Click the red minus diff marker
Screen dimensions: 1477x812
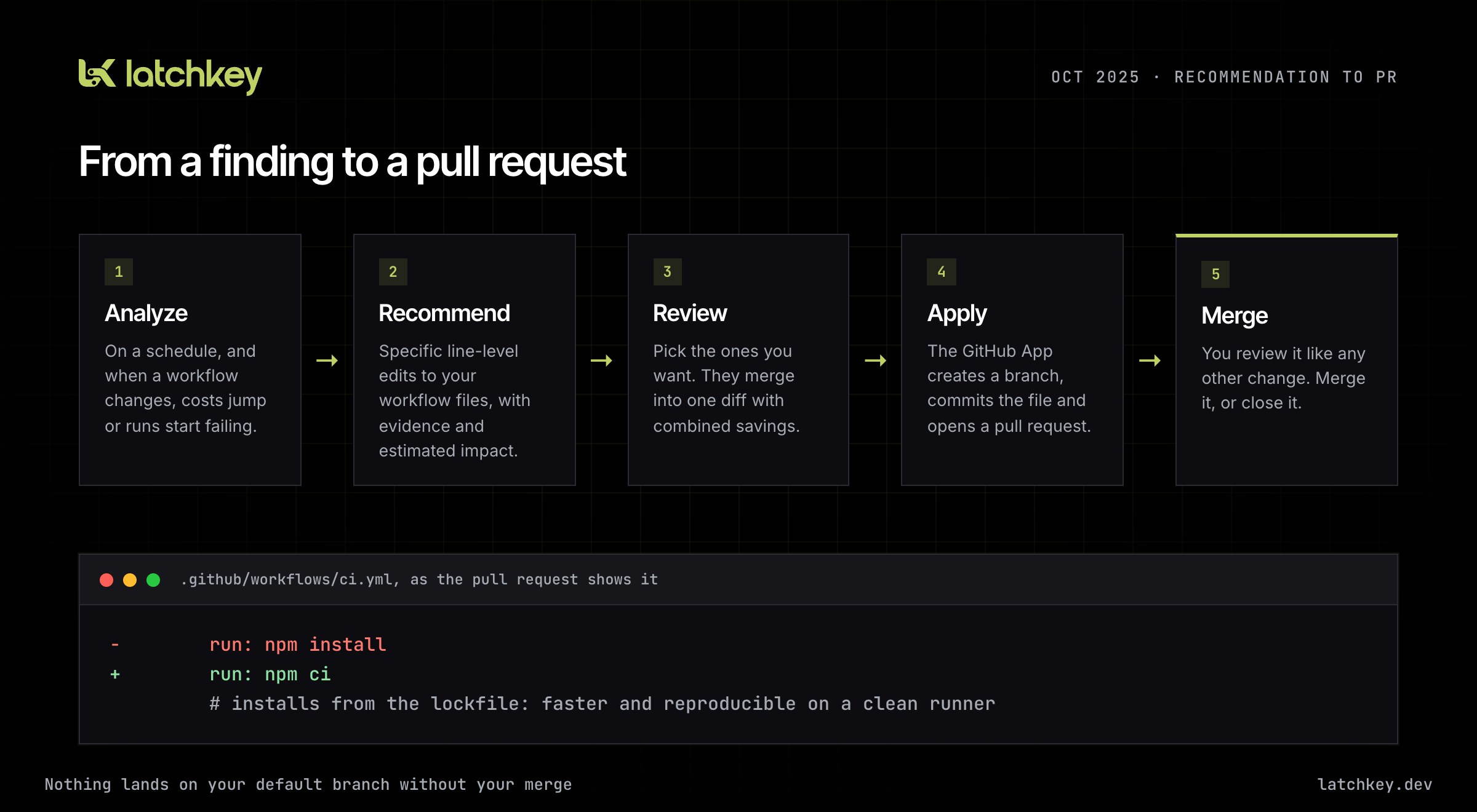click(x=115, y=645)
